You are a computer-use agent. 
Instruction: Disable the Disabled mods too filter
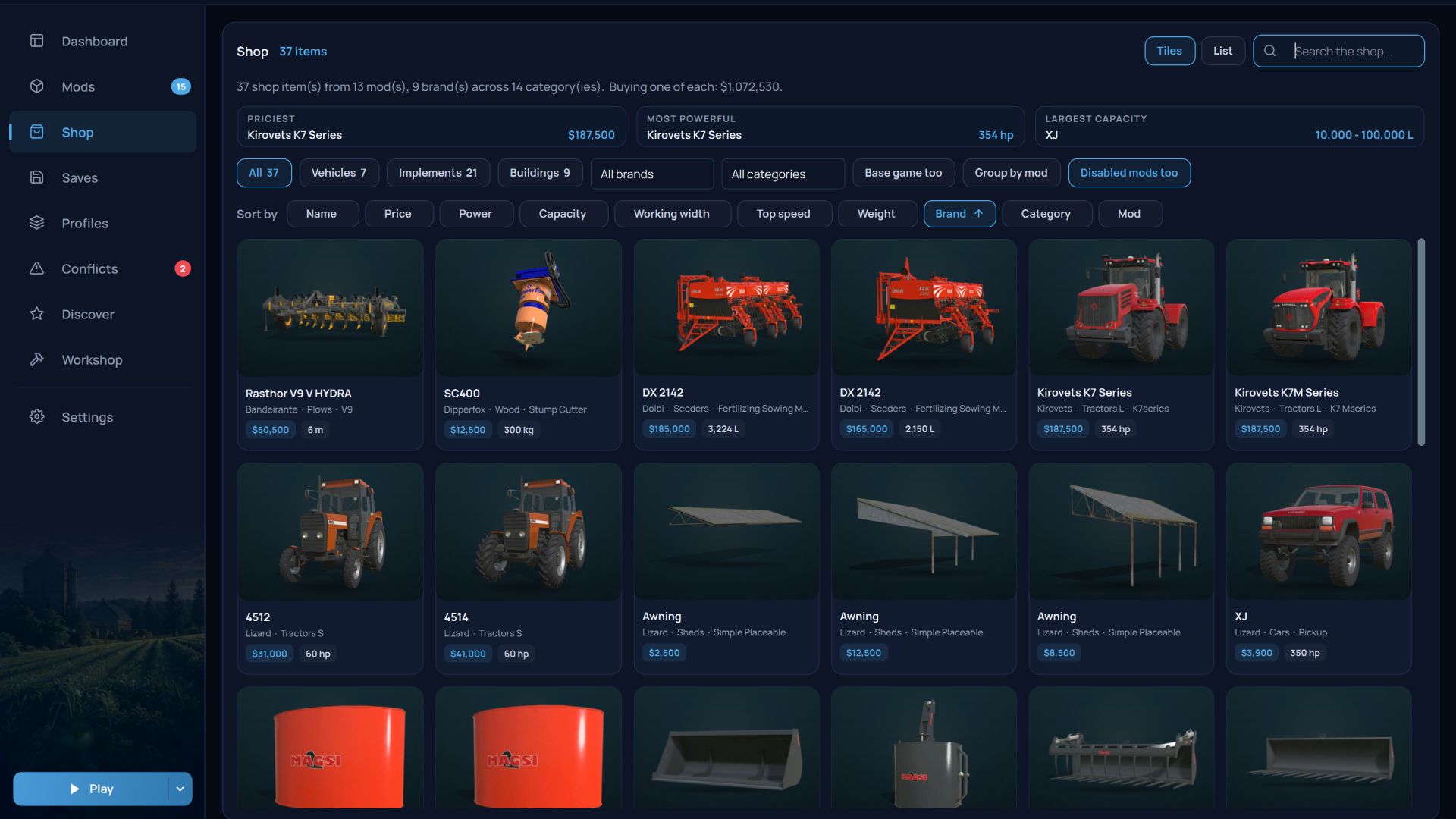[1128, 173]
